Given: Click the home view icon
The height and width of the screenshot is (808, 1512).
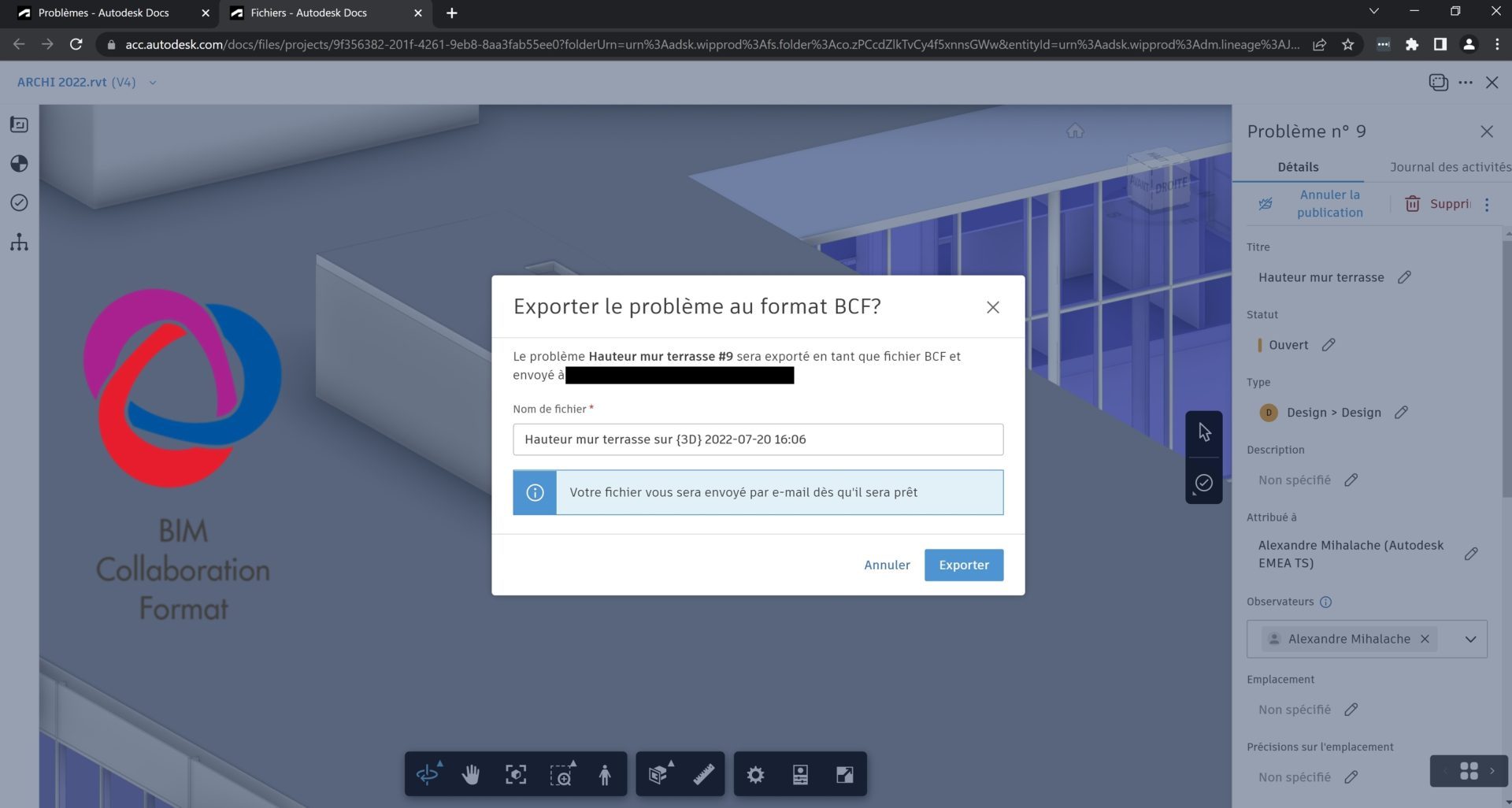Looking at the screenshot, I should [1075, 131].
